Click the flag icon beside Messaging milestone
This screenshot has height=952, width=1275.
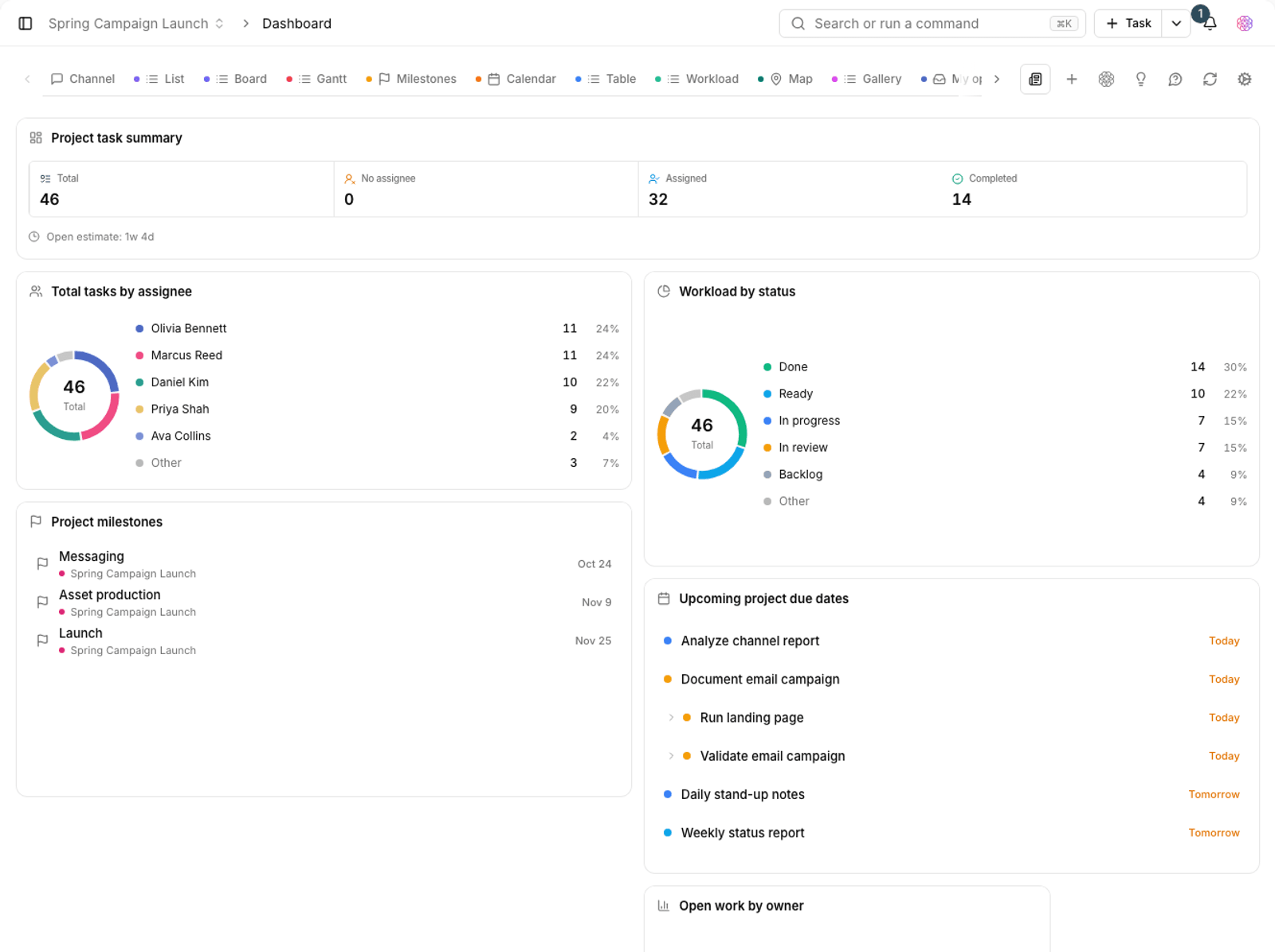pyautogui.click(x=43, y=564)
